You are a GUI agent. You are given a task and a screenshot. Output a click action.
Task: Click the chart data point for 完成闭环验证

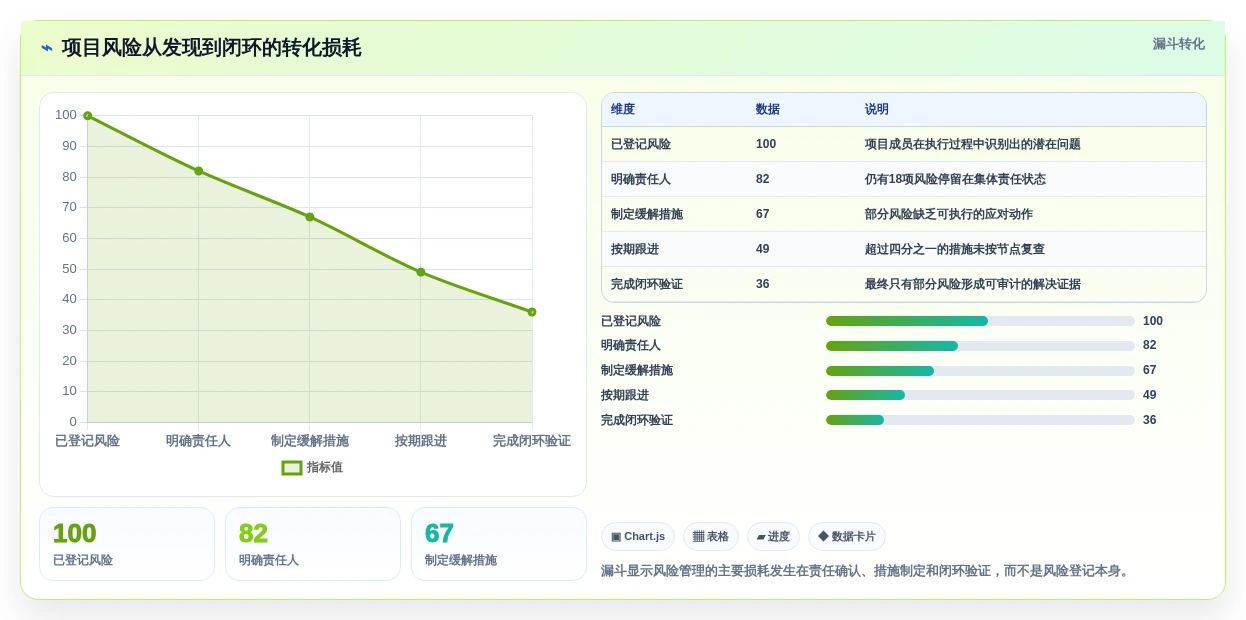click(532, 312)
